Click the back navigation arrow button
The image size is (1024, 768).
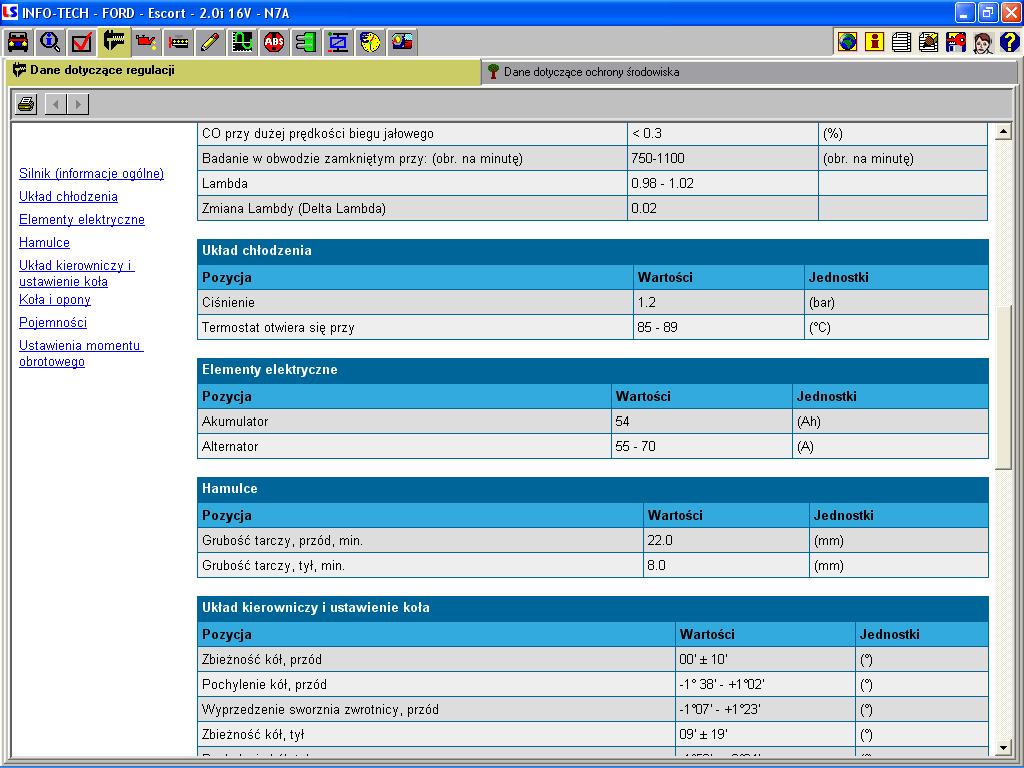coord(56,104)
